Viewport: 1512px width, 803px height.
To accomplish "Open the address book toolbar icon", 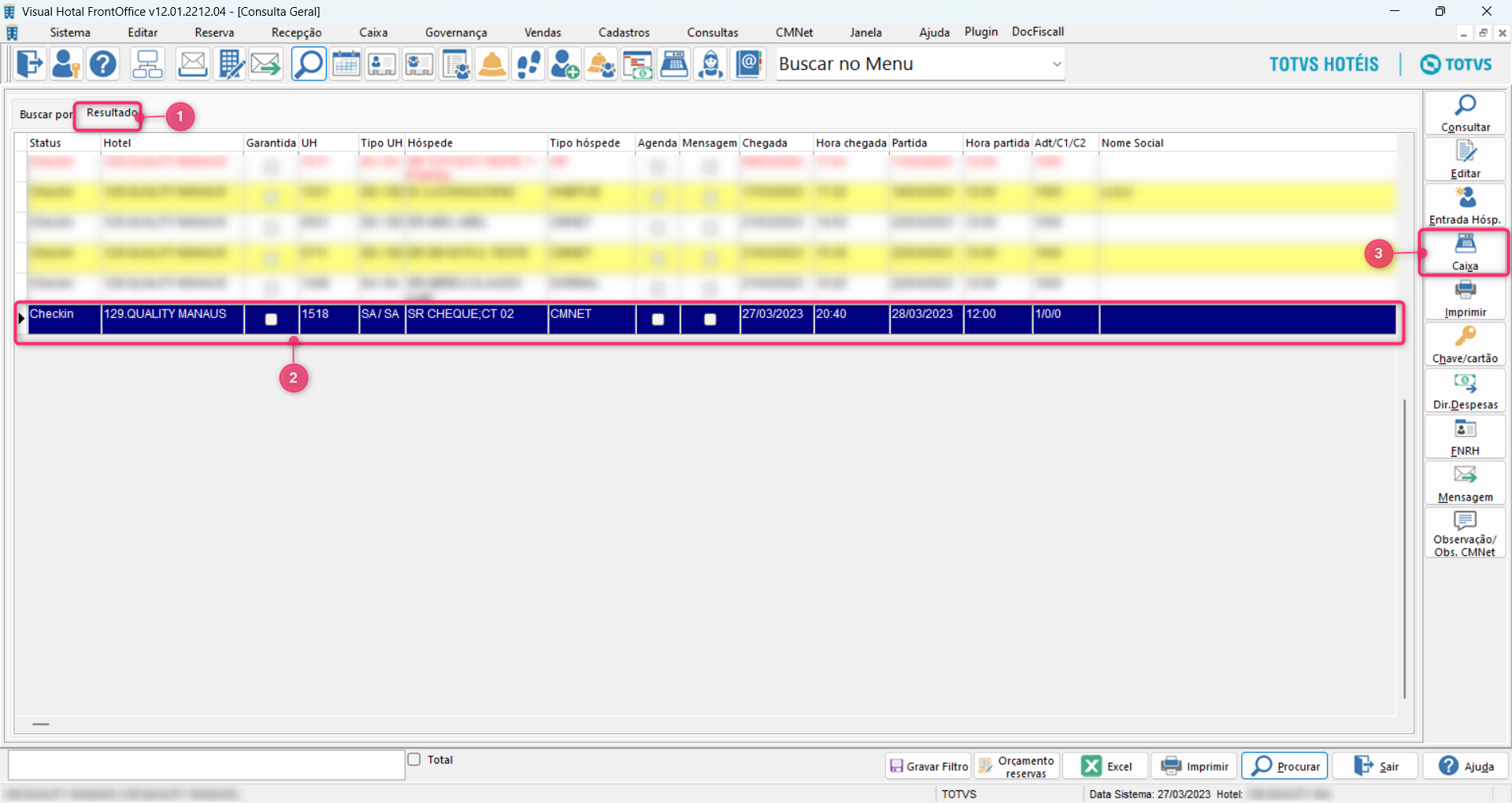I will 749,64.
